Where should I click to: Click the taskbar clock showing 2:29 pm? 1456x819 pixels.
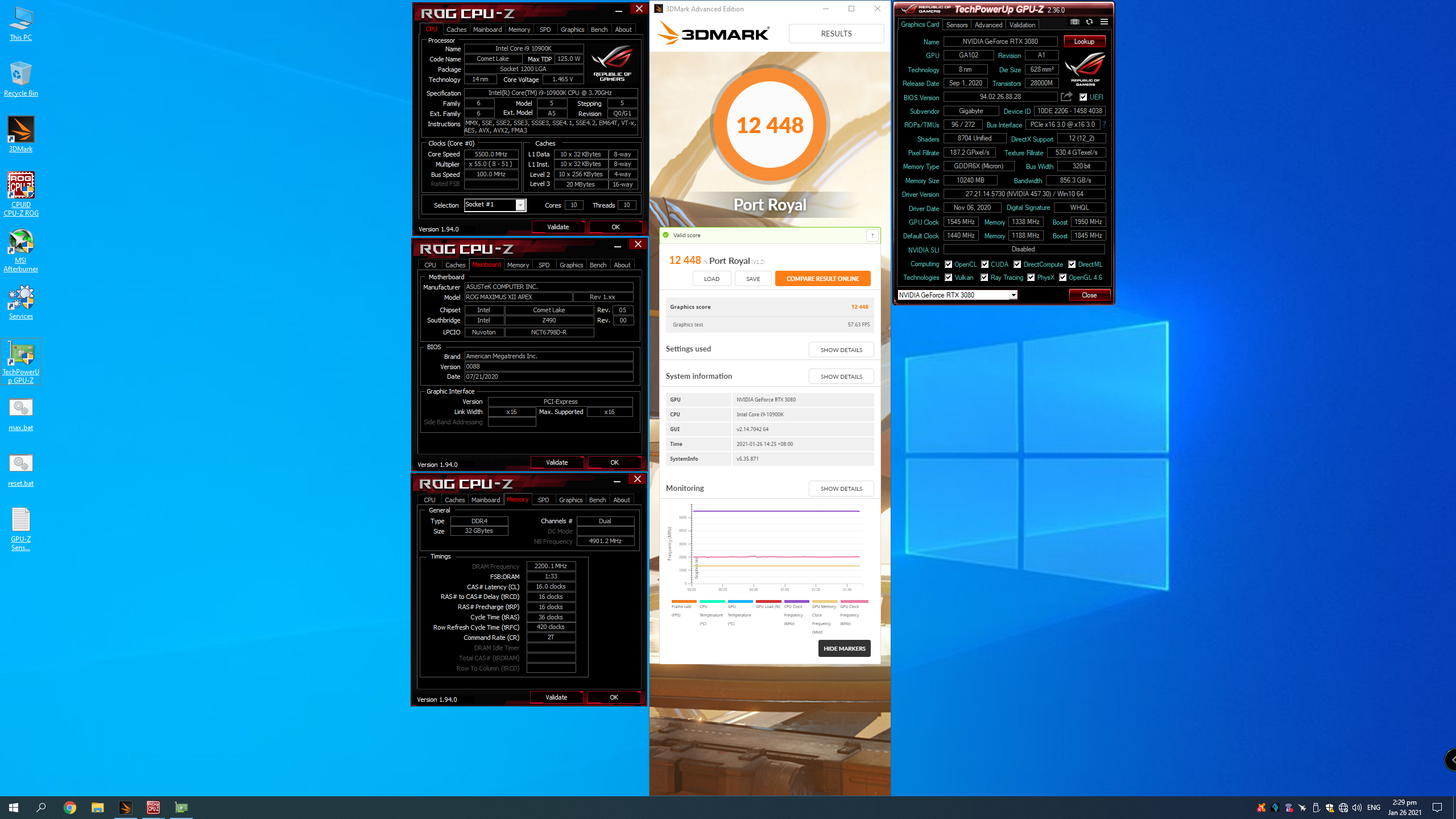point(1404,808)
